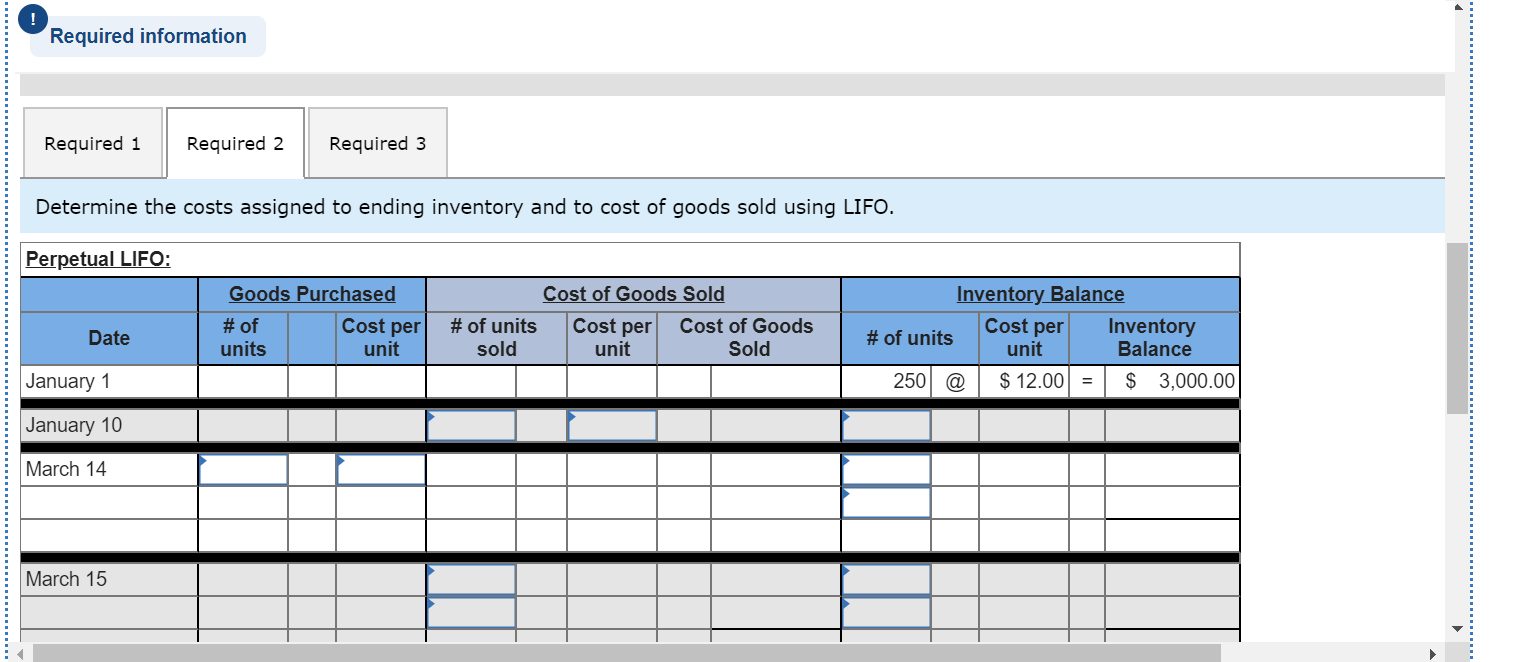This screenshot has height=662, width=1524.
Task: Click the second March 15 units sold cell
Action: pos(470,610)
